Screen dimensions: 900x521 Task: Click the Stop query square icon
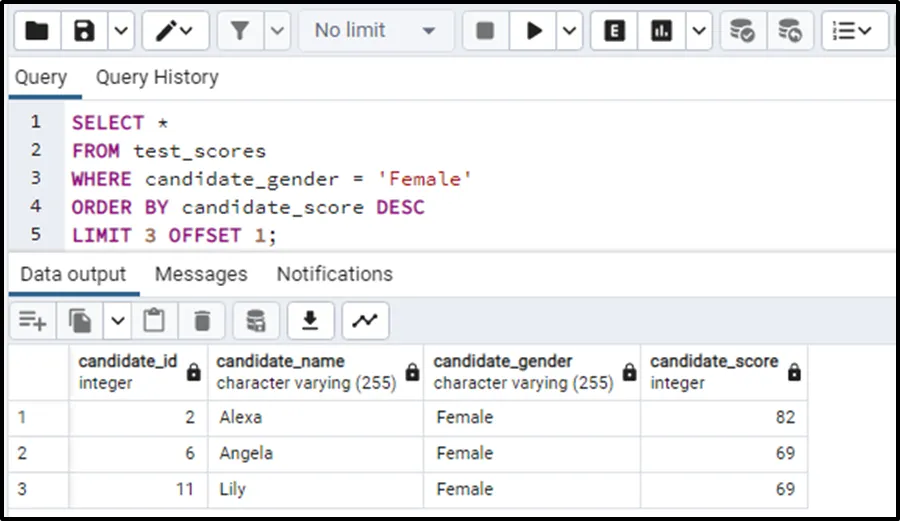(x=486, y=31)
